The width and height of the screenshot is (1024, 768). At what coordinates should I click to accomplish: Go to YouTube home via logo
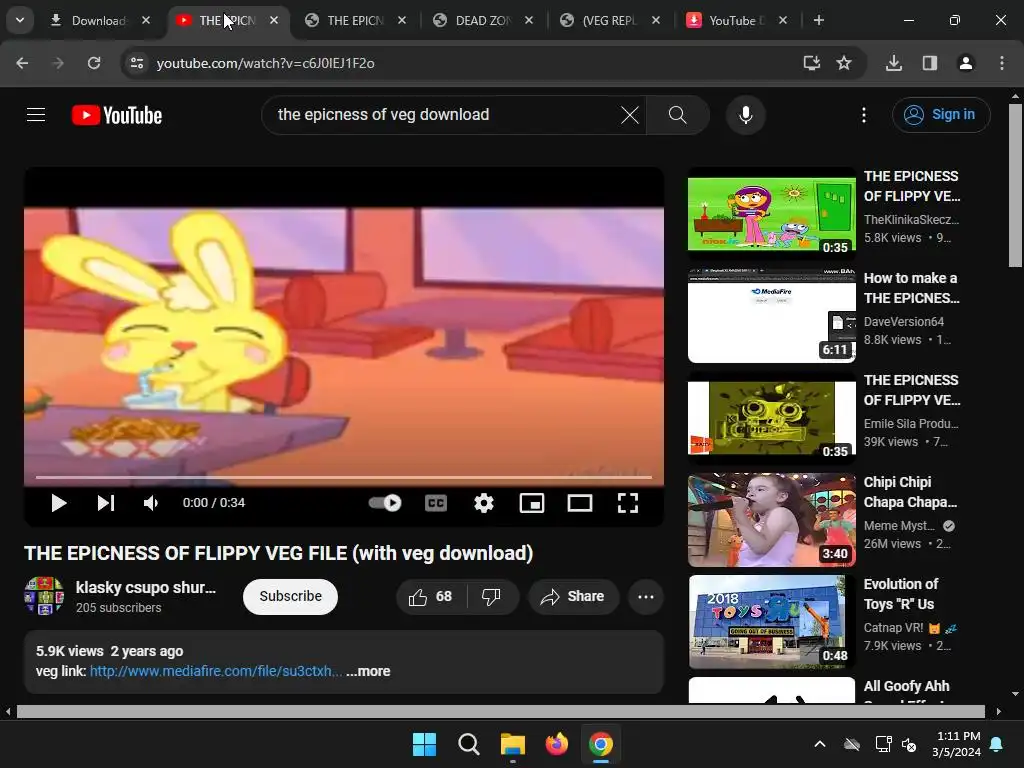click(x=117, y=115)
